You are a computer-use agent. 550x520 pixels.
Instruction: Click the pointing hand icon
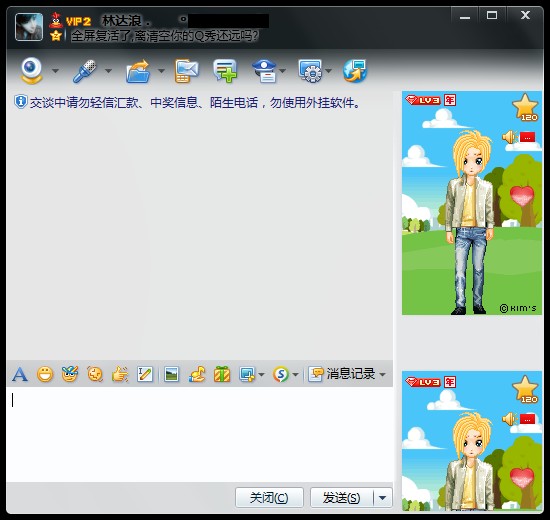click(120, 374)
